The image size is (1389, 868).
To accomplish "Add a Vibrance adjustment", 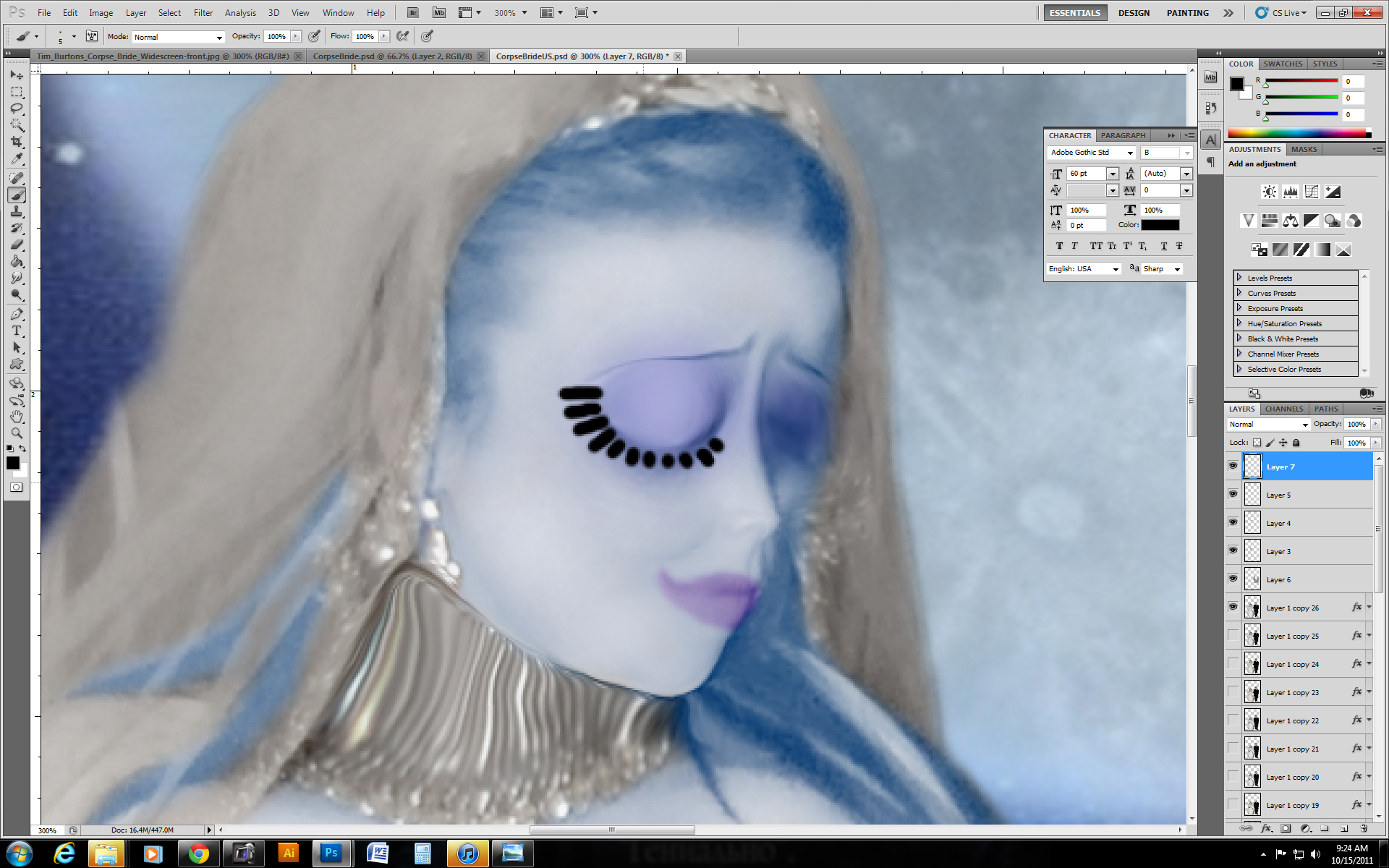I will point(1248,221).
